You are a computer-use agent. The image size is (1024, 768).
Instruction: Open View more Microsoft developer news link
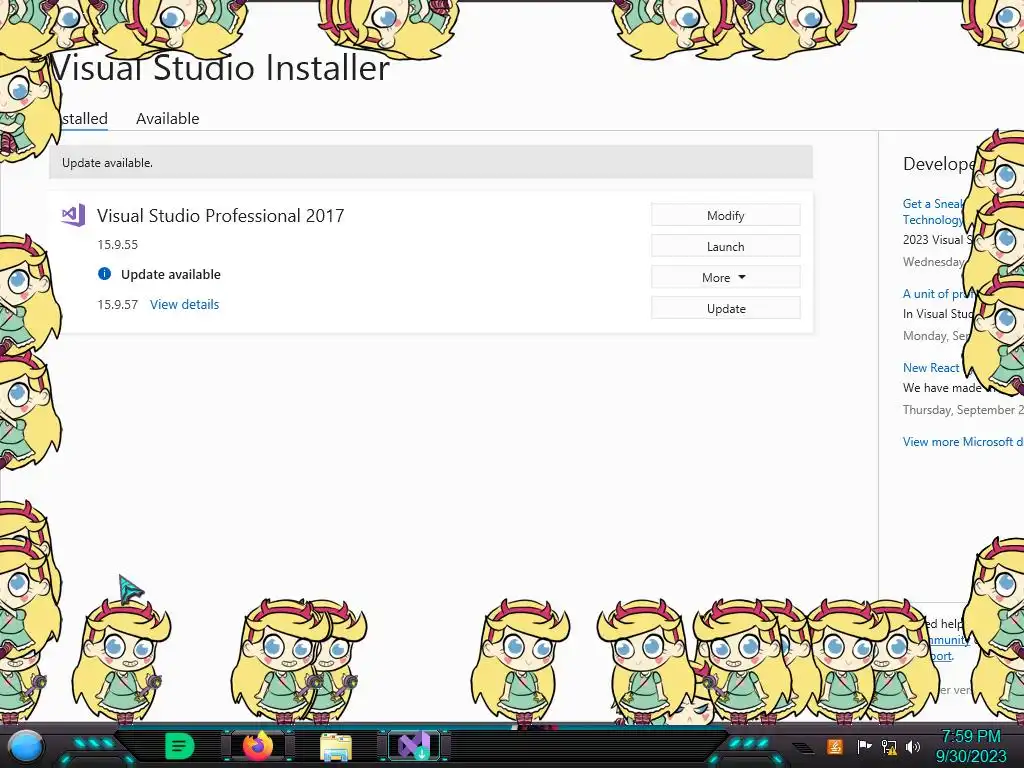pos(963,442)
